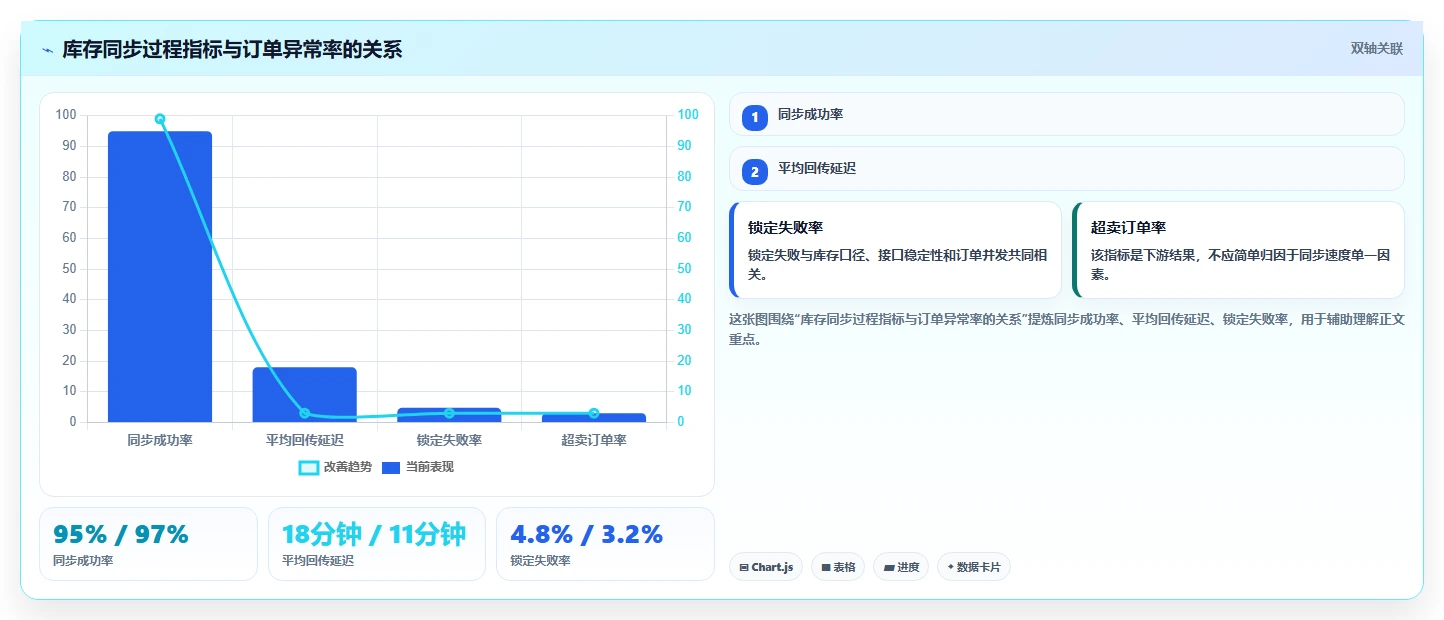Toggle the 改善趋势 legend item
This screenshot has height=620, width=1444.
pos(335,467)
